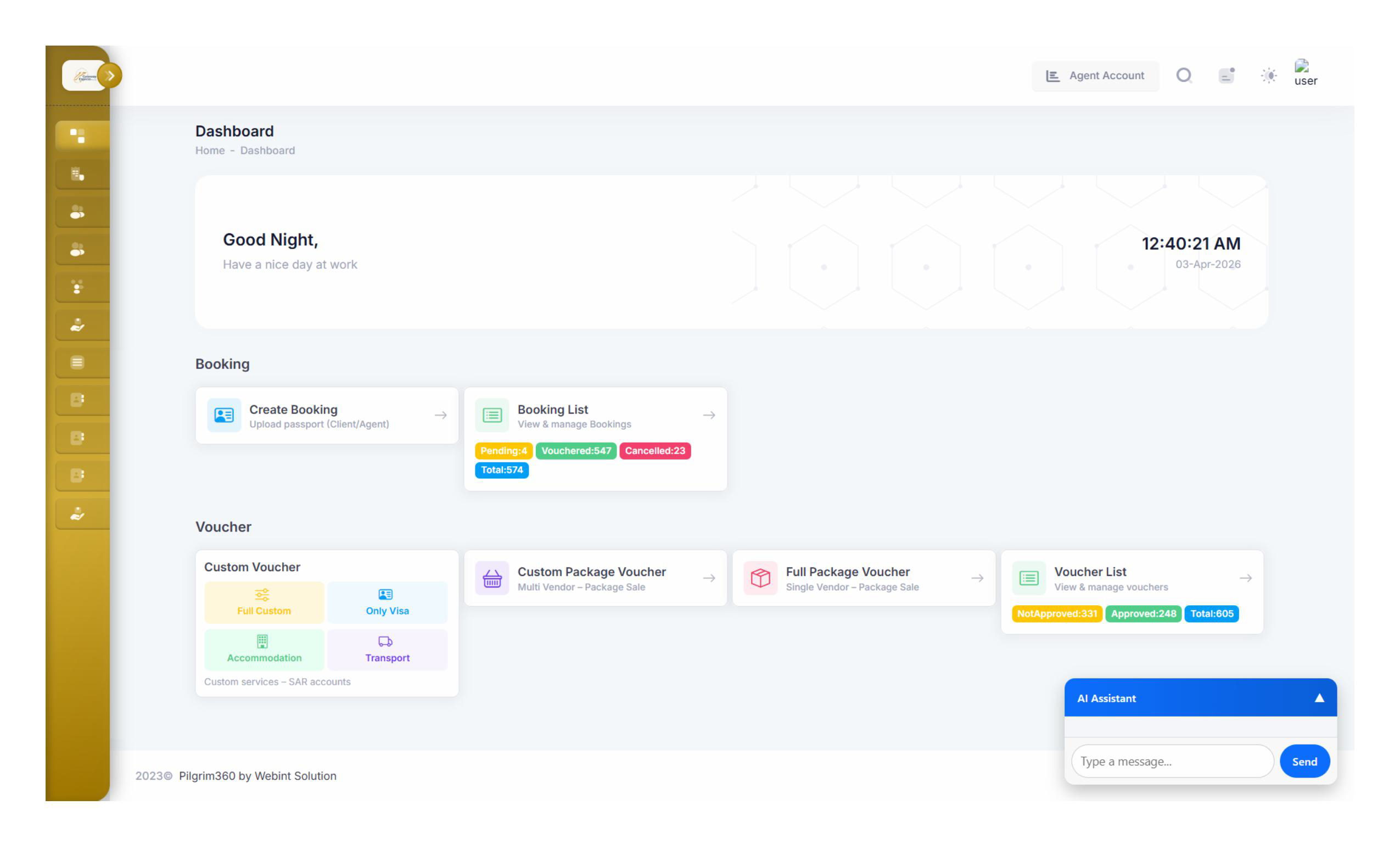Click the Create Booking card icon
Image resolution: width=1400 pixels, height=850 pixels.
[x=224, y=415]
